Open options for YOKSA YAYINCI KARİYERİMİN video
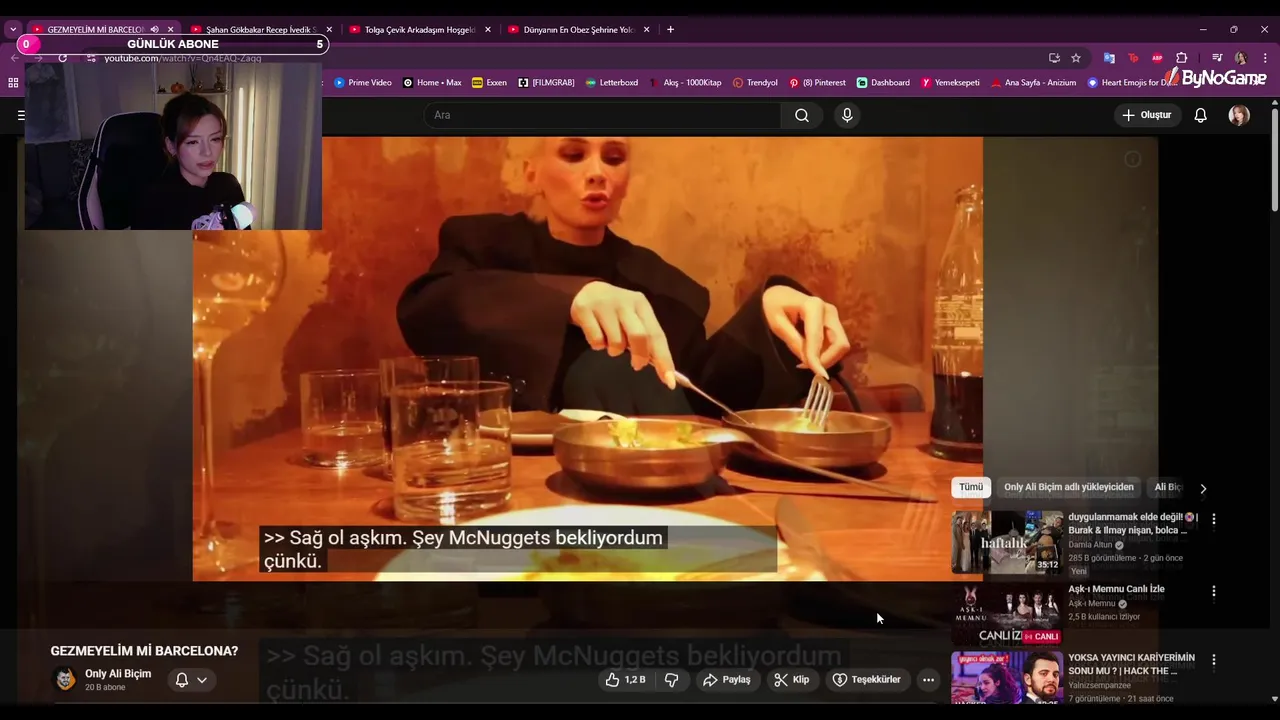Viewport: 1280px width, 720px height. (x=1213, y=660)
